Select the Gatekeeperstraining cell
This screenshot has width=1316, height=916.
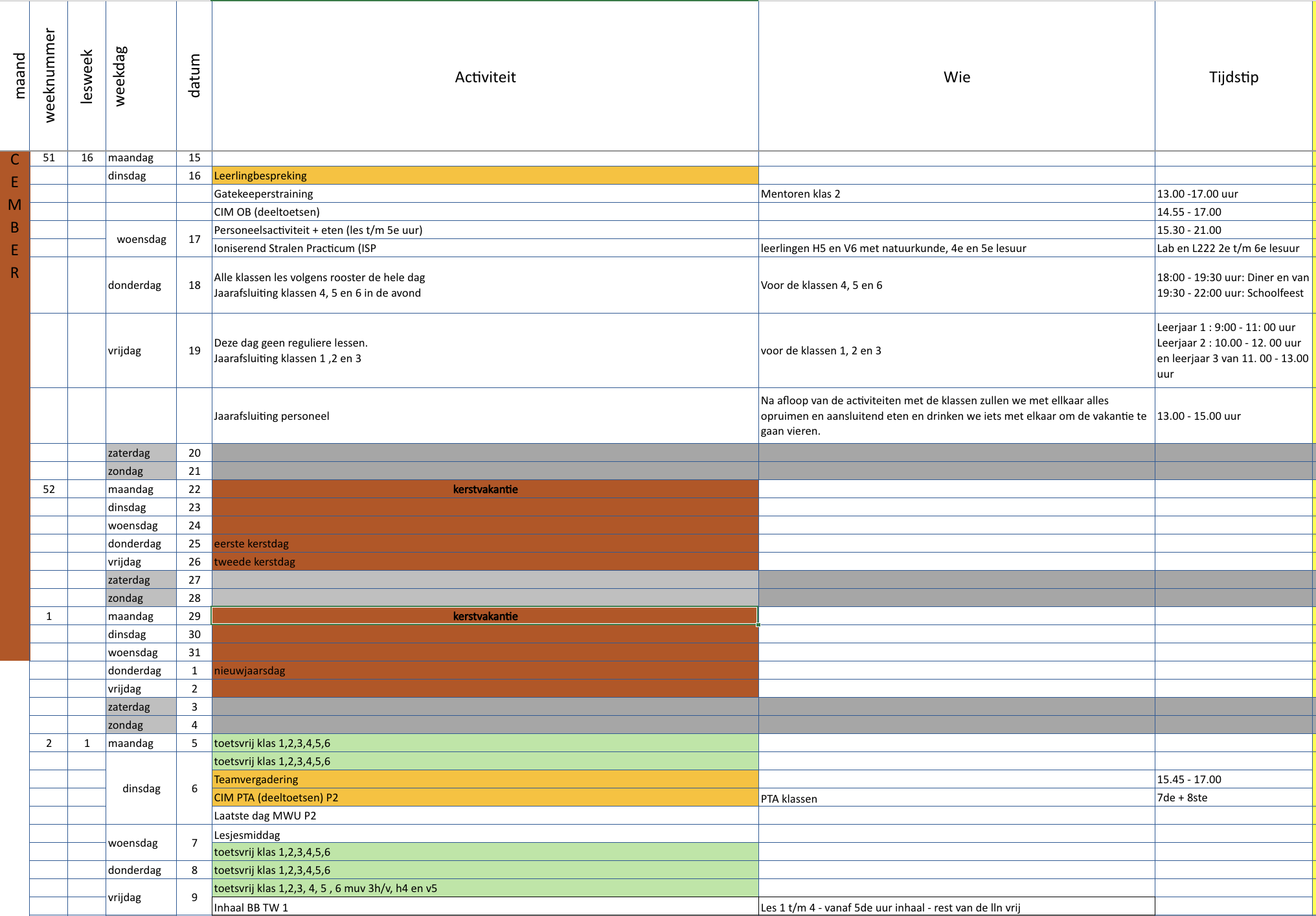pos(484,194)
